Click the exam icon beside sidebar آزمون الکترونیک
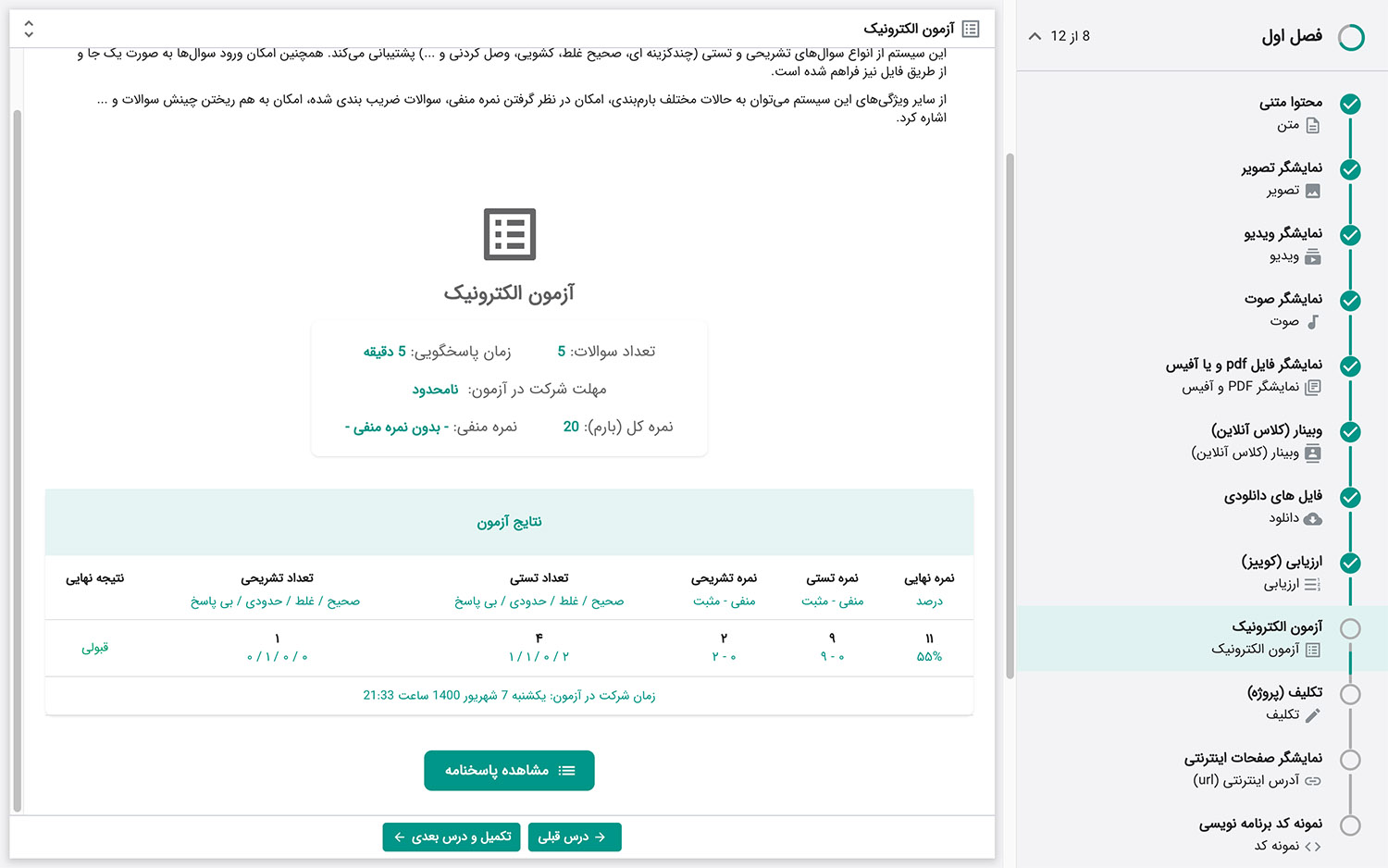1388x868 pixels. tap(1312, 651)
